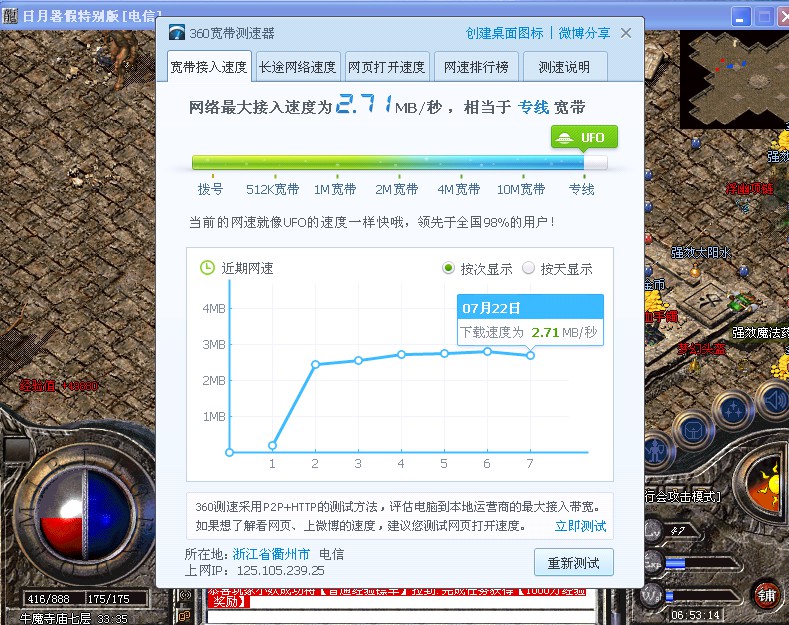
Task: Click the red 铺 shop button
Action: tap(767, 595)
